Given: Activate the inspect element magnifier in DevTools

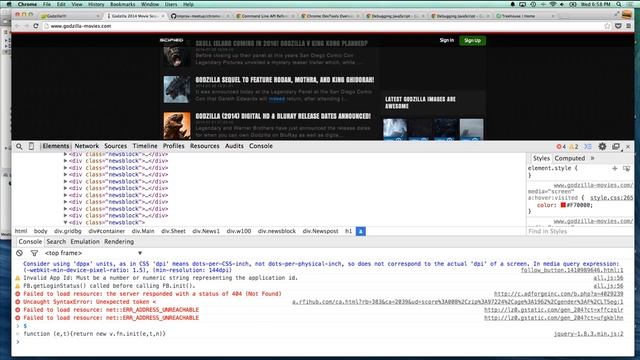Looking at the screenshot, I should pos(19,146).
